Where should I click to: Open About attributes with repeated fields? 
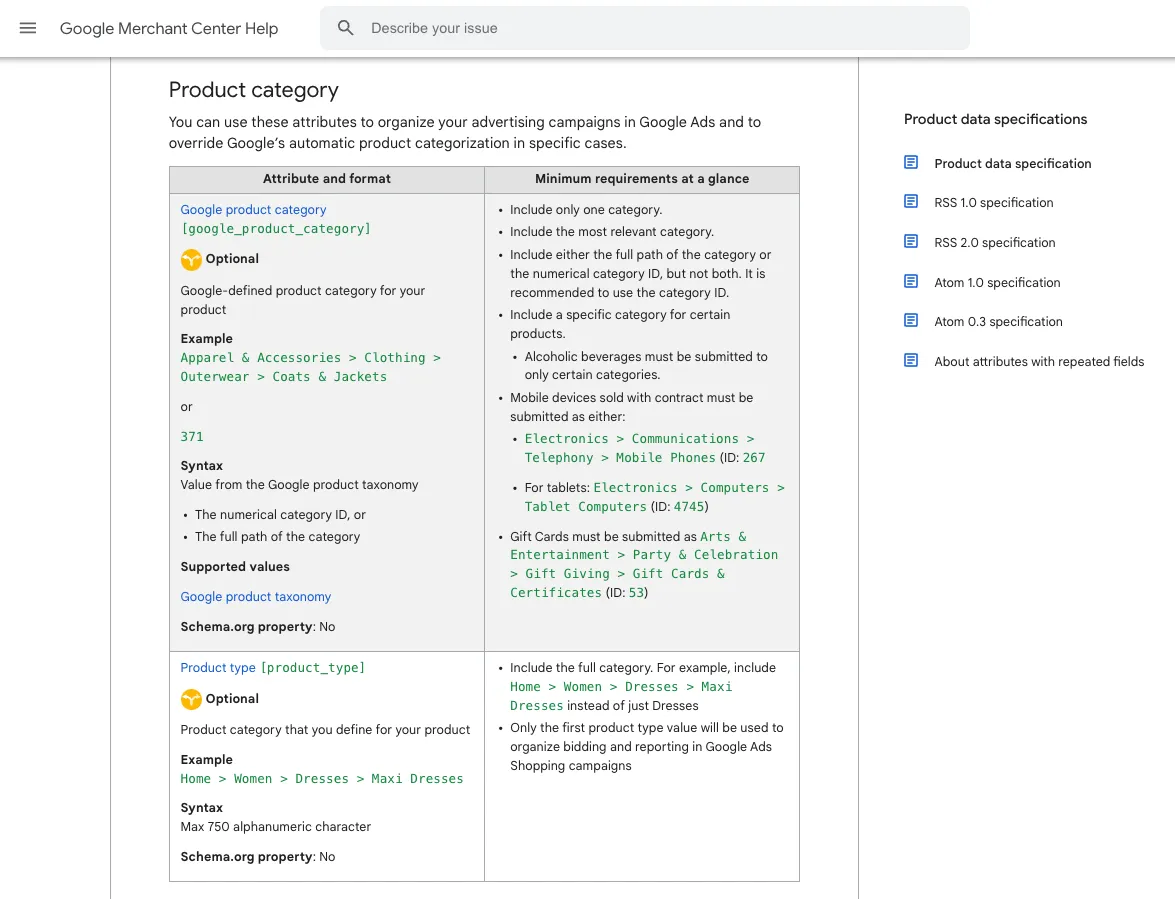coord(1039,361)
